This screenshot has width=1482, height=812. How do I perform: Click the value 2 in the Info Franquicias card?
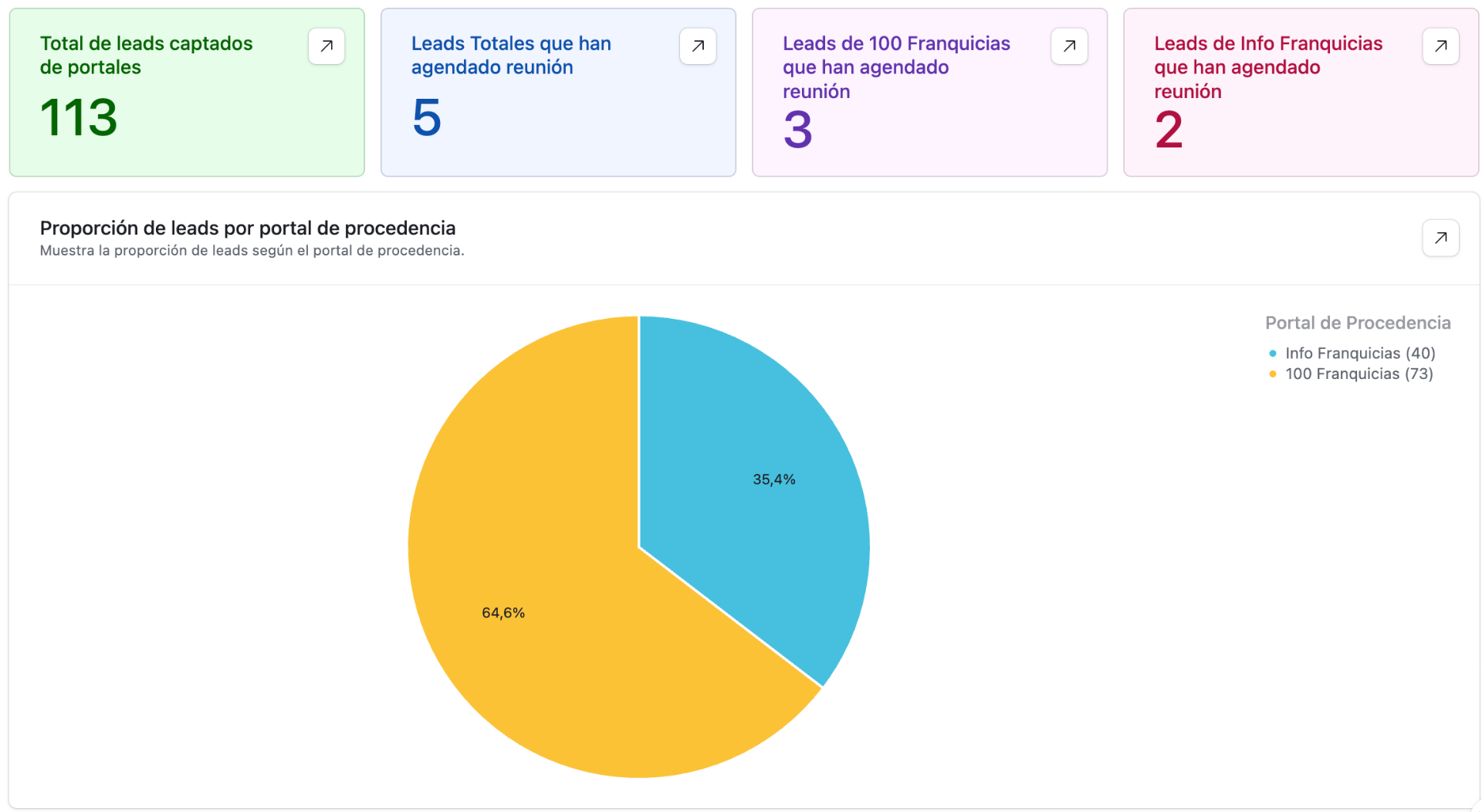pos(1169,130)
